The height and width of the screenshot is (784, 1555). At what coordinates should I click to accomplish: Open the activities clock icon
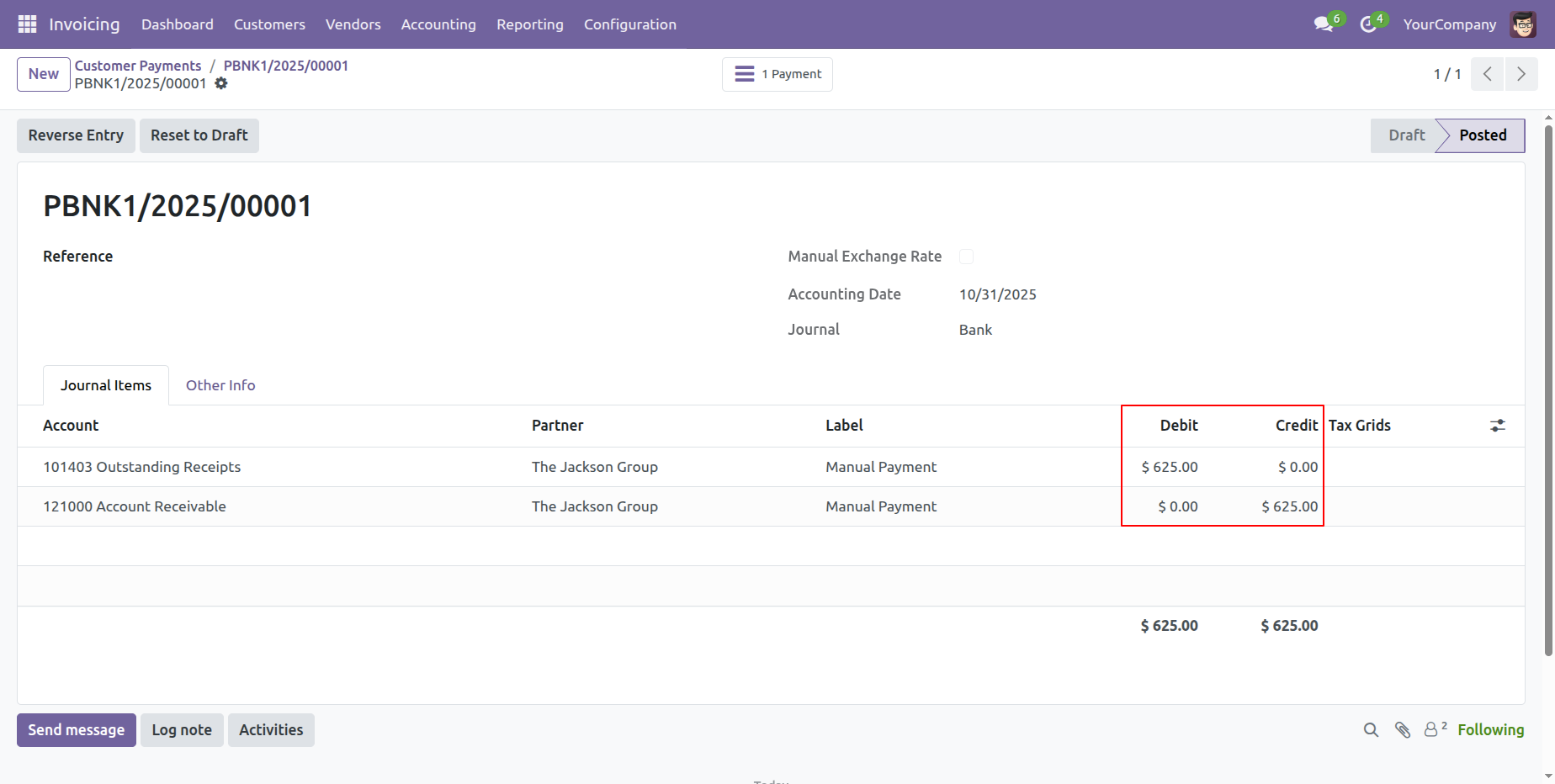pos(1368,24)
